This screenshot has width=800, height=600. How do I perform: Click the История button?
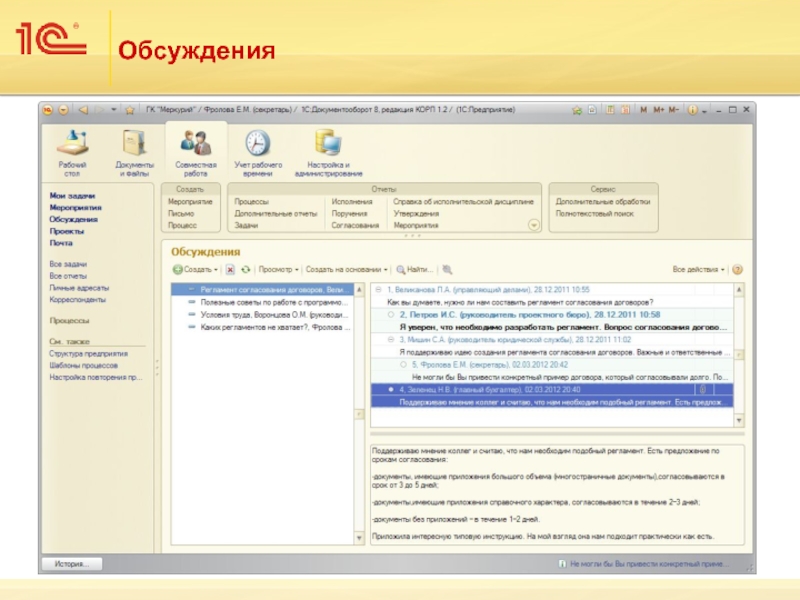71,563
